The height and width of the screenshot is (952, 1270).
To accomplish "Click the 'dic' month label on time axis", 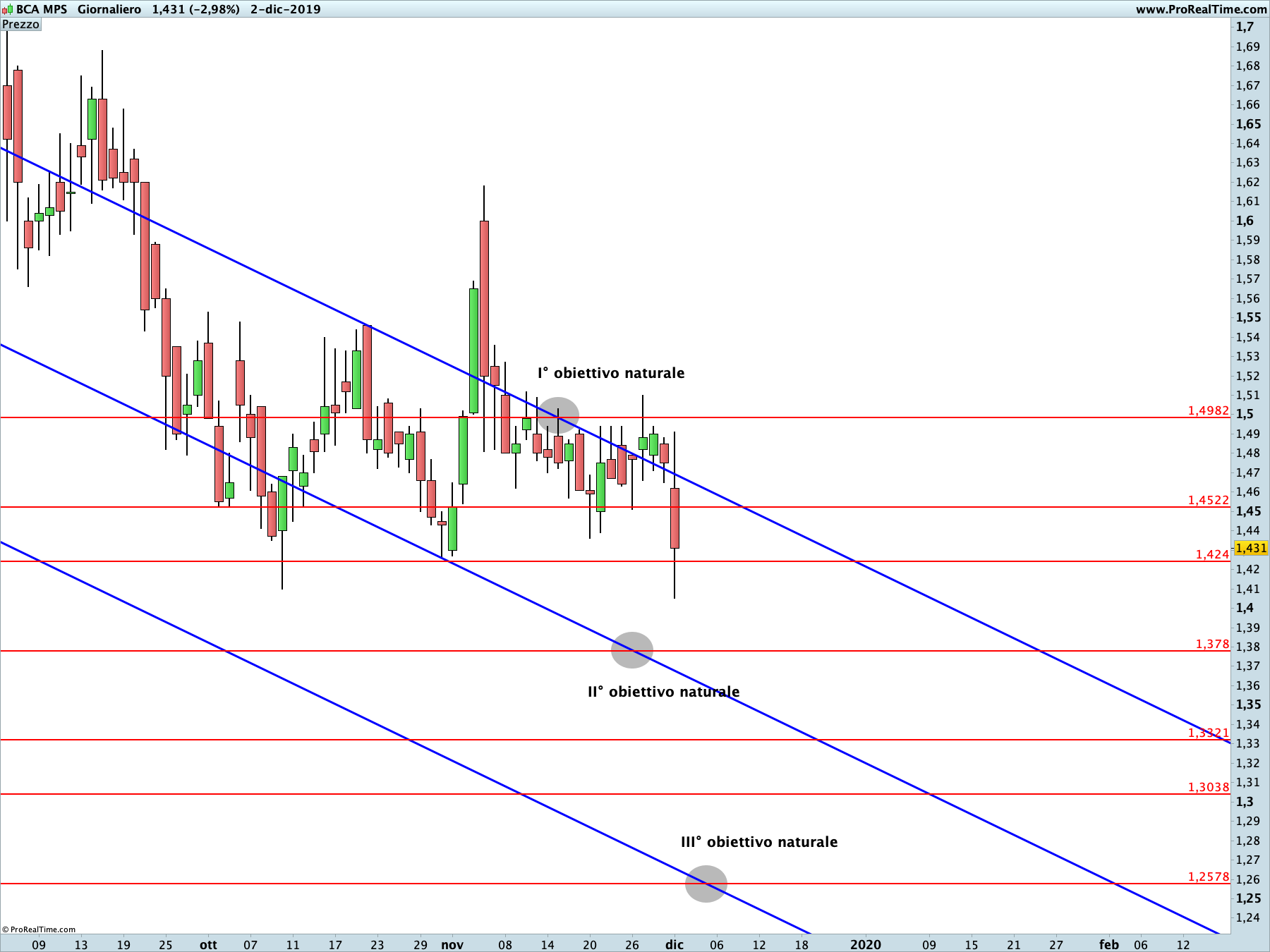I will pyautogui.click(x=675, y=945).
